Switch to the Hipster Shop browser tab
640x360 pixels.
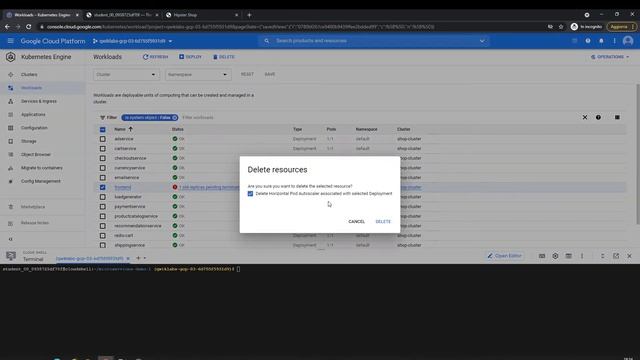click(202, 15)
